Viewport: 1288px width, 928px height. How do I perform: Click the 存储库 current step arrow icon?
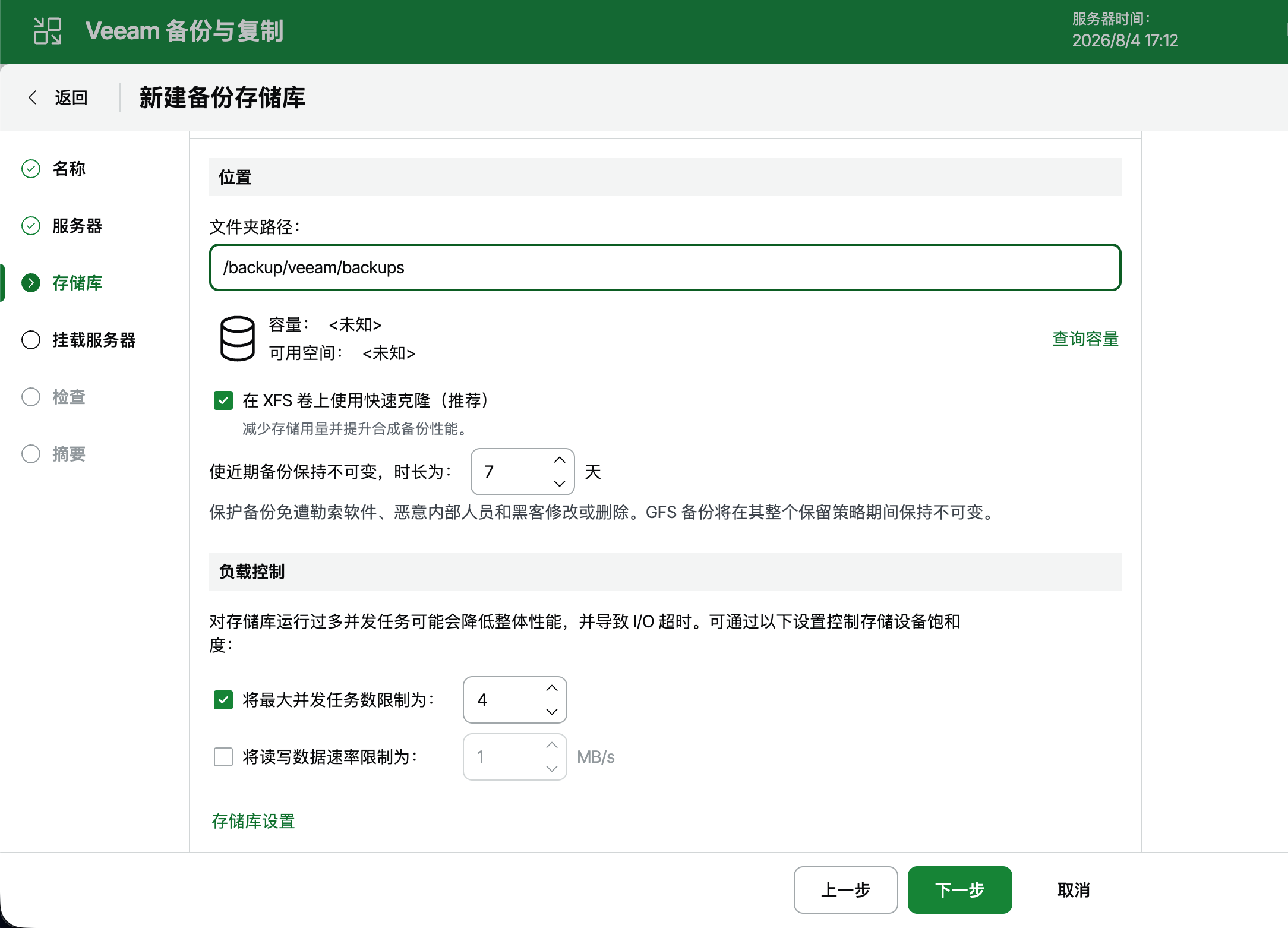tap(31, 283)
